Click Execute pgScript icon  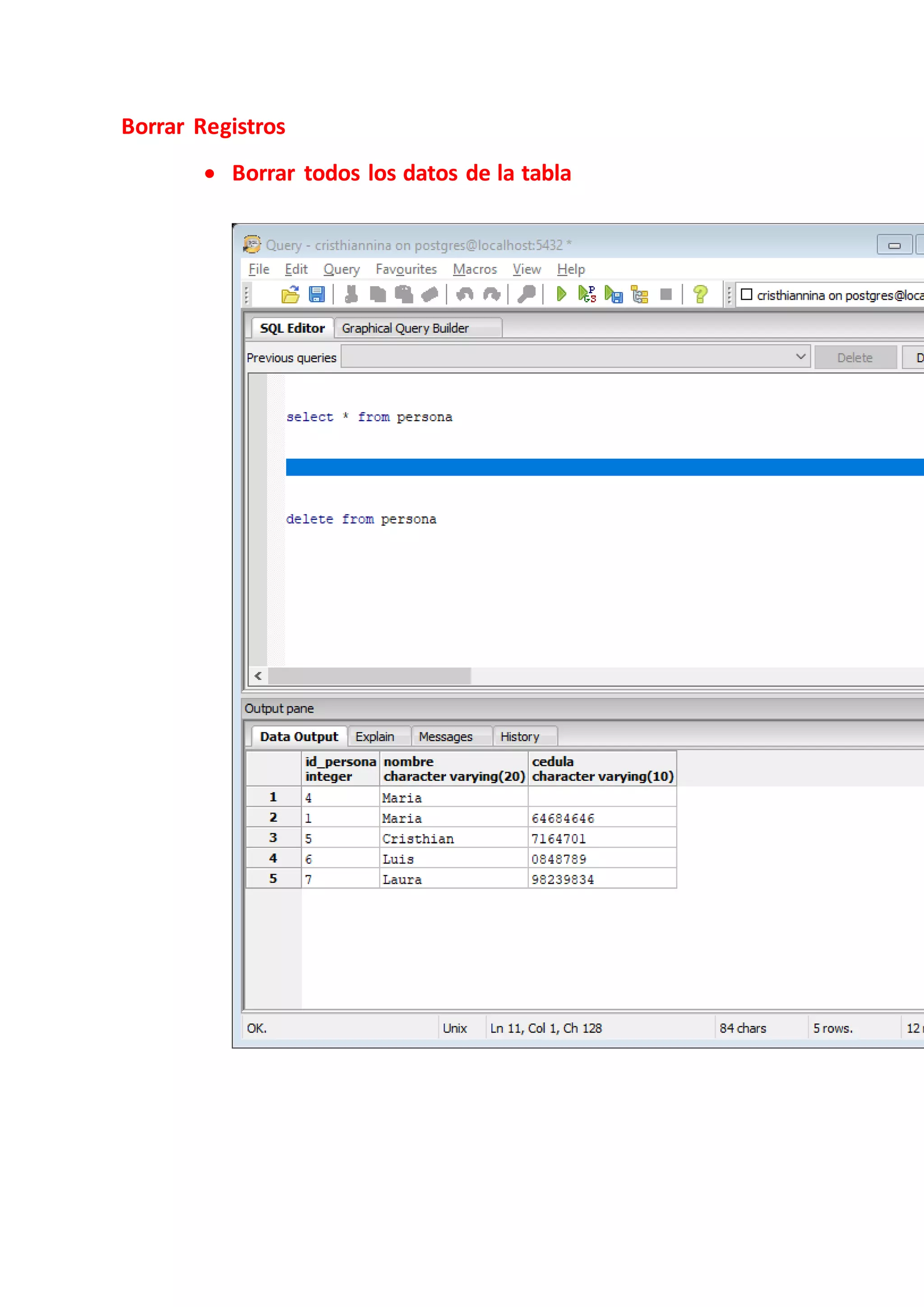pyautogui.click(x=587, y=294)
